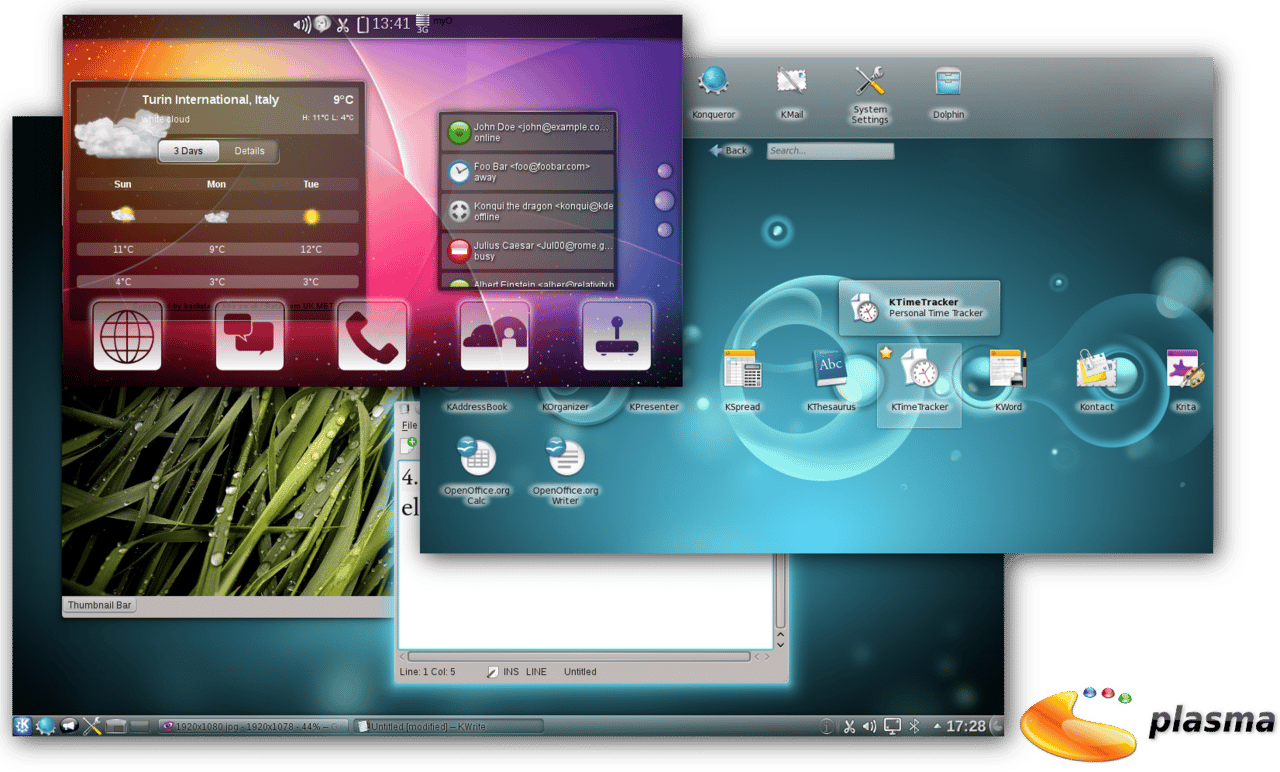Switch to the 3 Days weather tab

[188, 151]
